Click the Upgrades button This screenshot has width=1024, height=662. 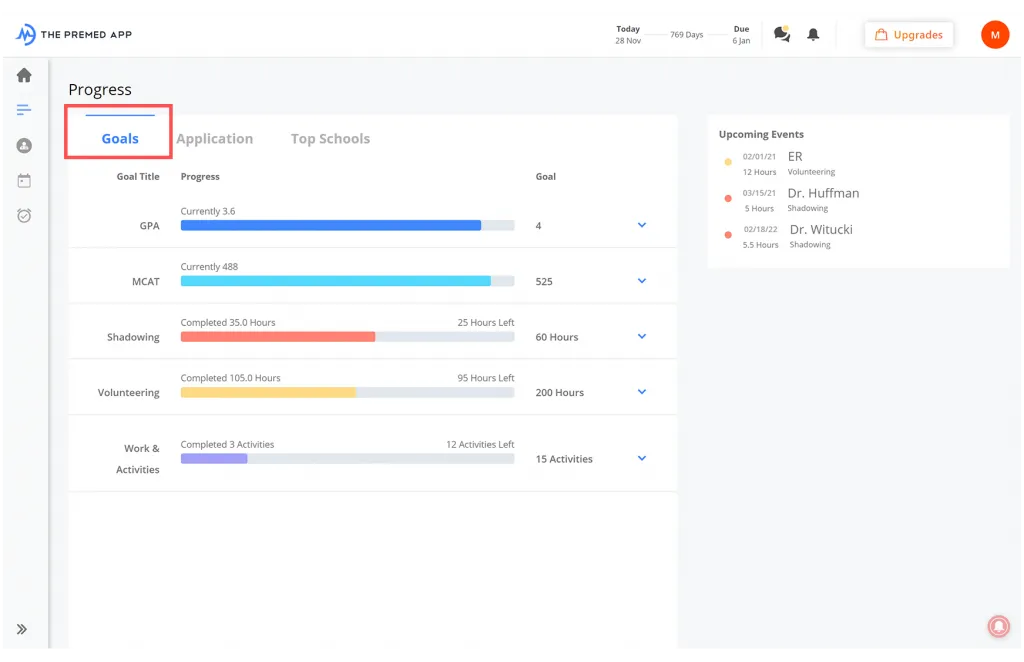pos(908,35)
